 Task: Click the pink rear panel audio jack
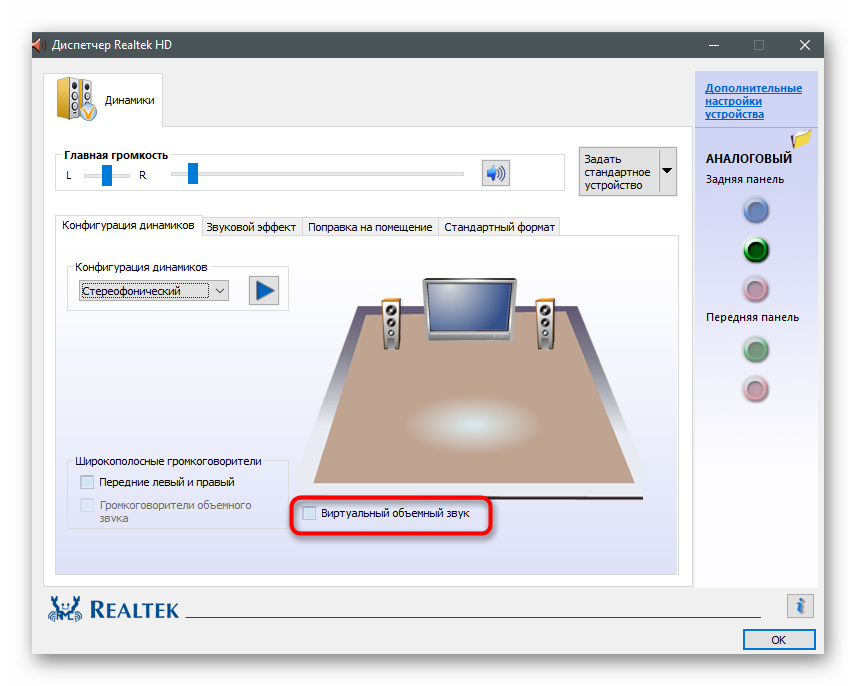click(756, 289)
